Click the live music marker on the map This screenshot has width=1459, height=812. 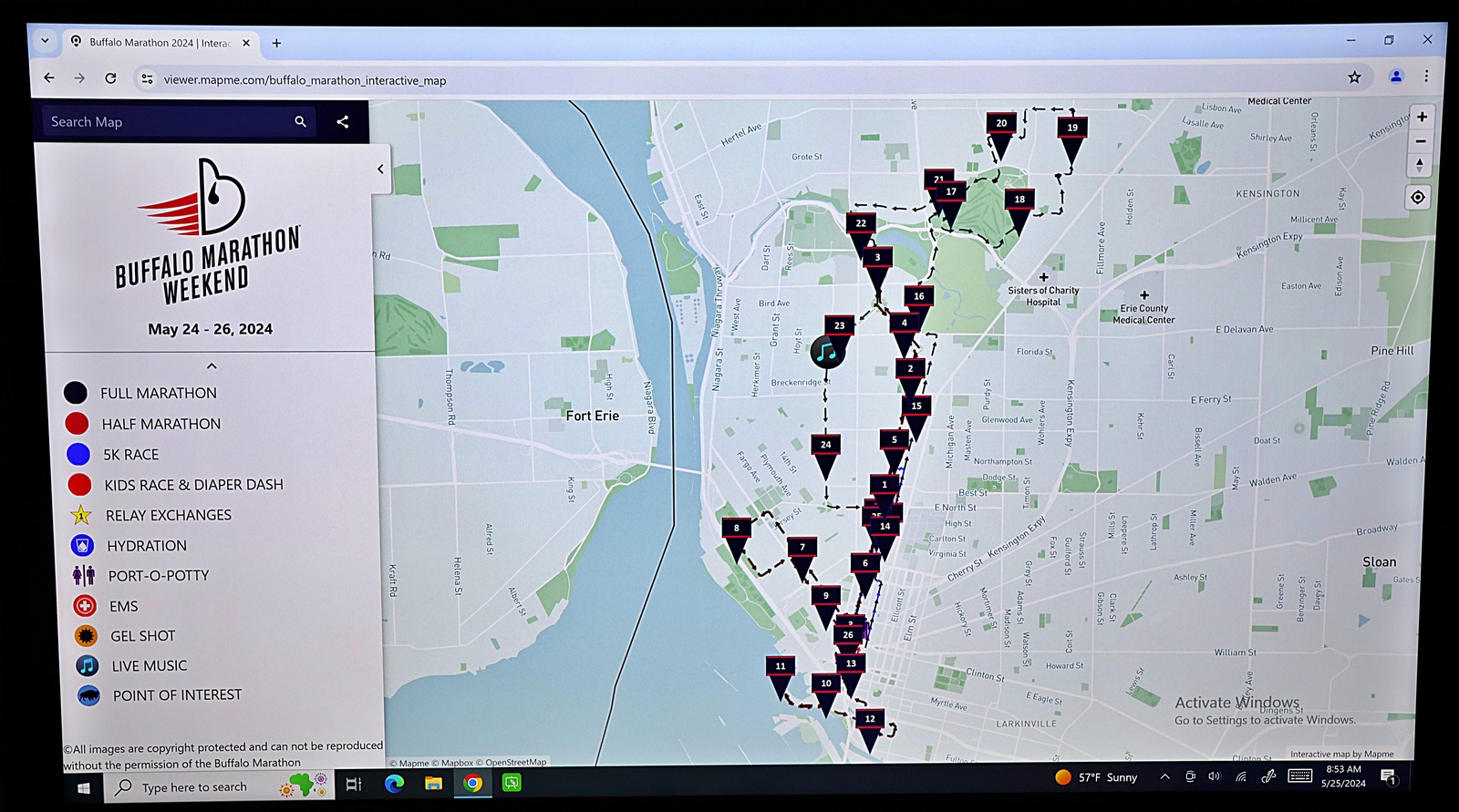(x=827, y=352)
